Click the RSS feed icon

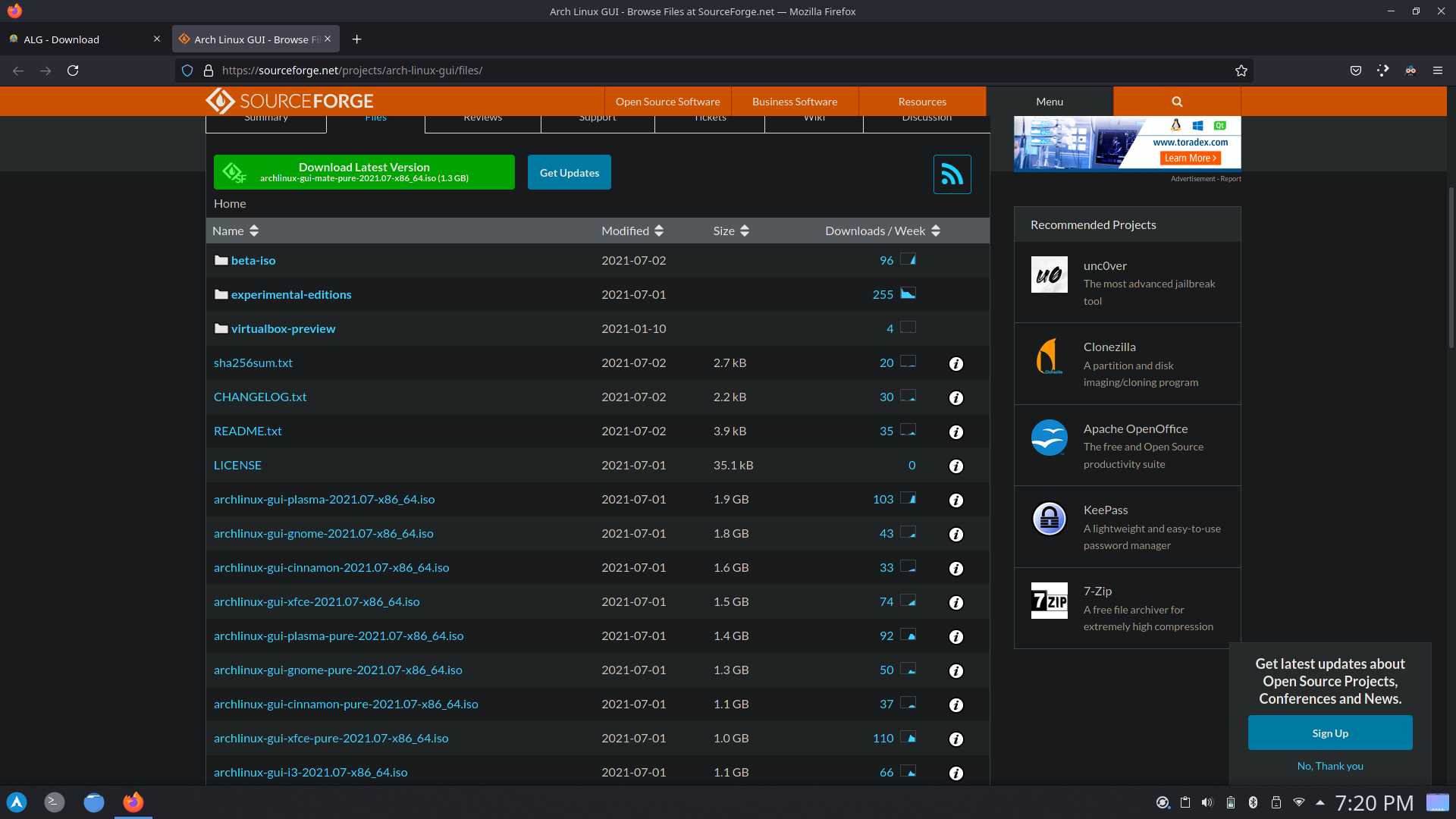tap(952, 174)
